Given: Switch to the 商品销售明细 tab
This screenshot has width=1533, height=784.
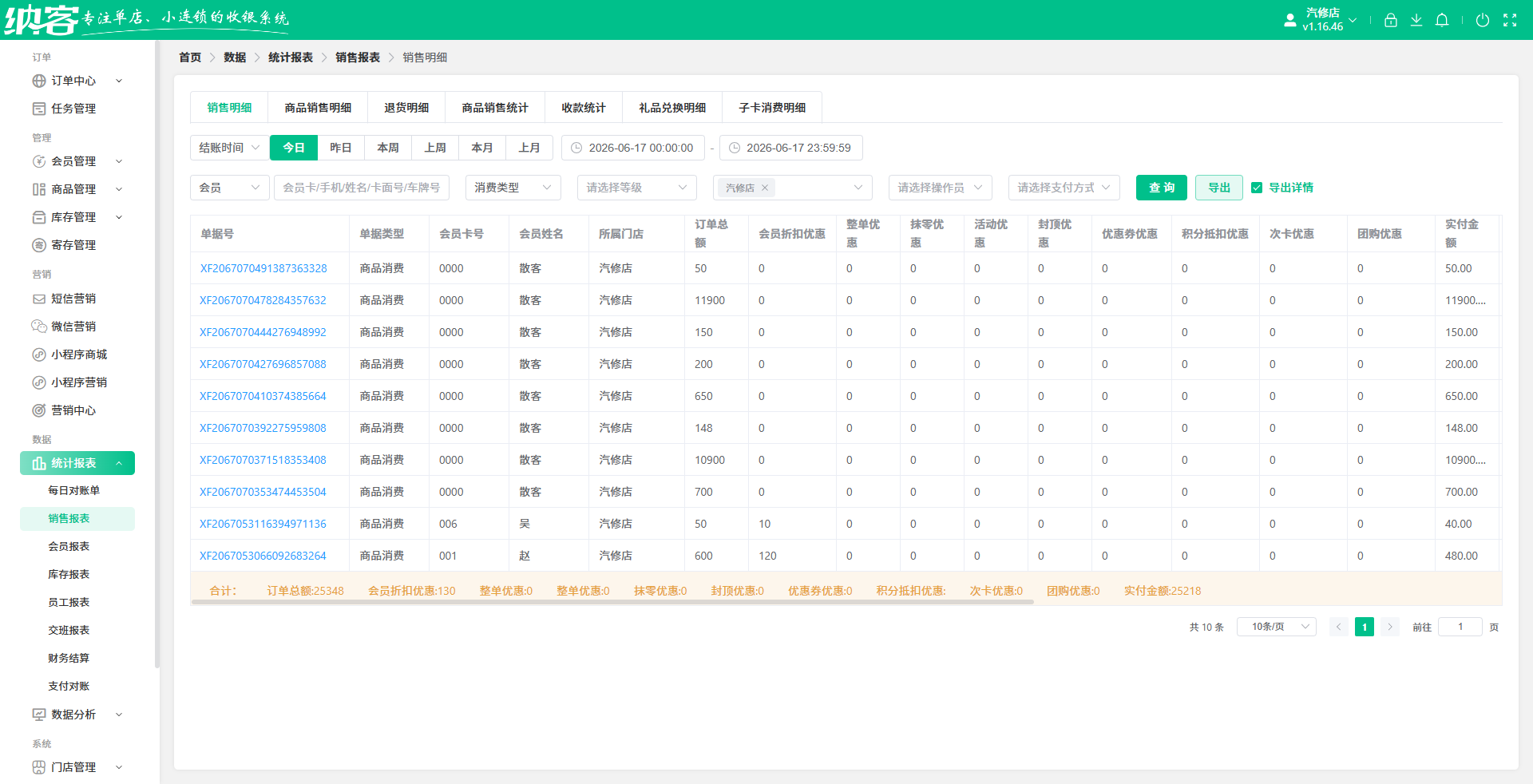Looking at the screenshot, I should [x=318, y=108].
